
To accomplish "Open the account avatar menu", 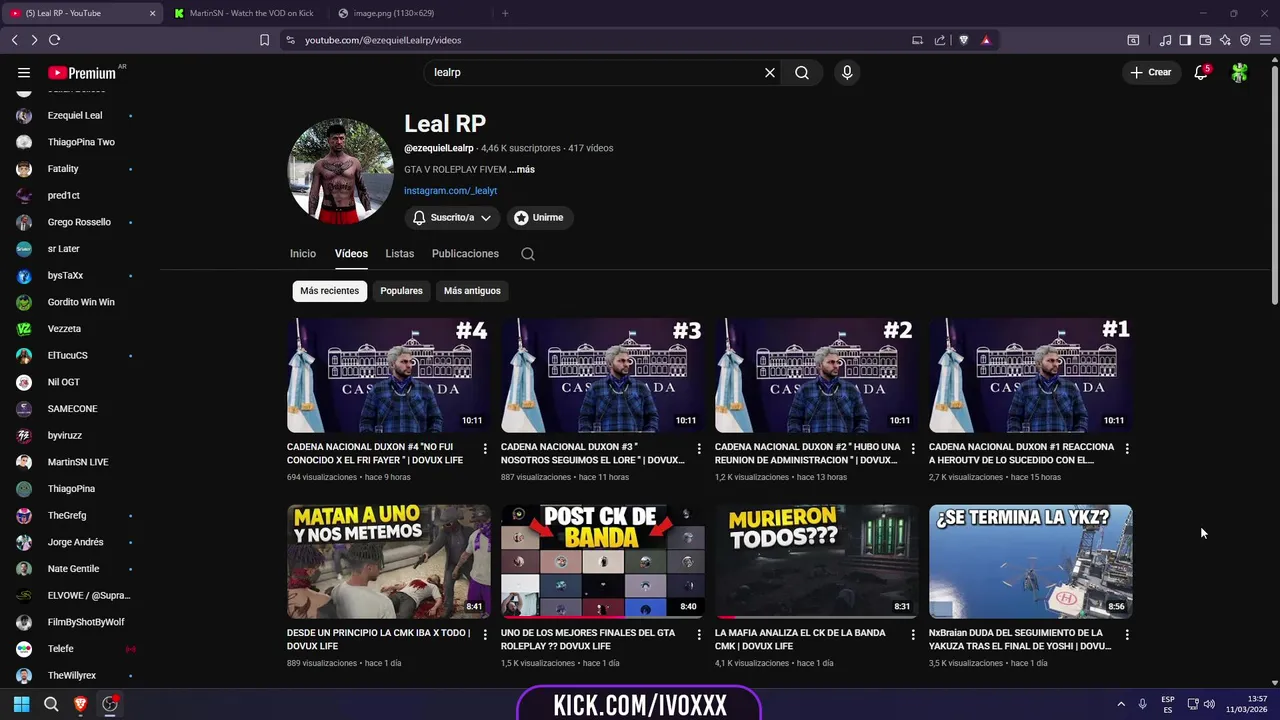I will 1240,72.
